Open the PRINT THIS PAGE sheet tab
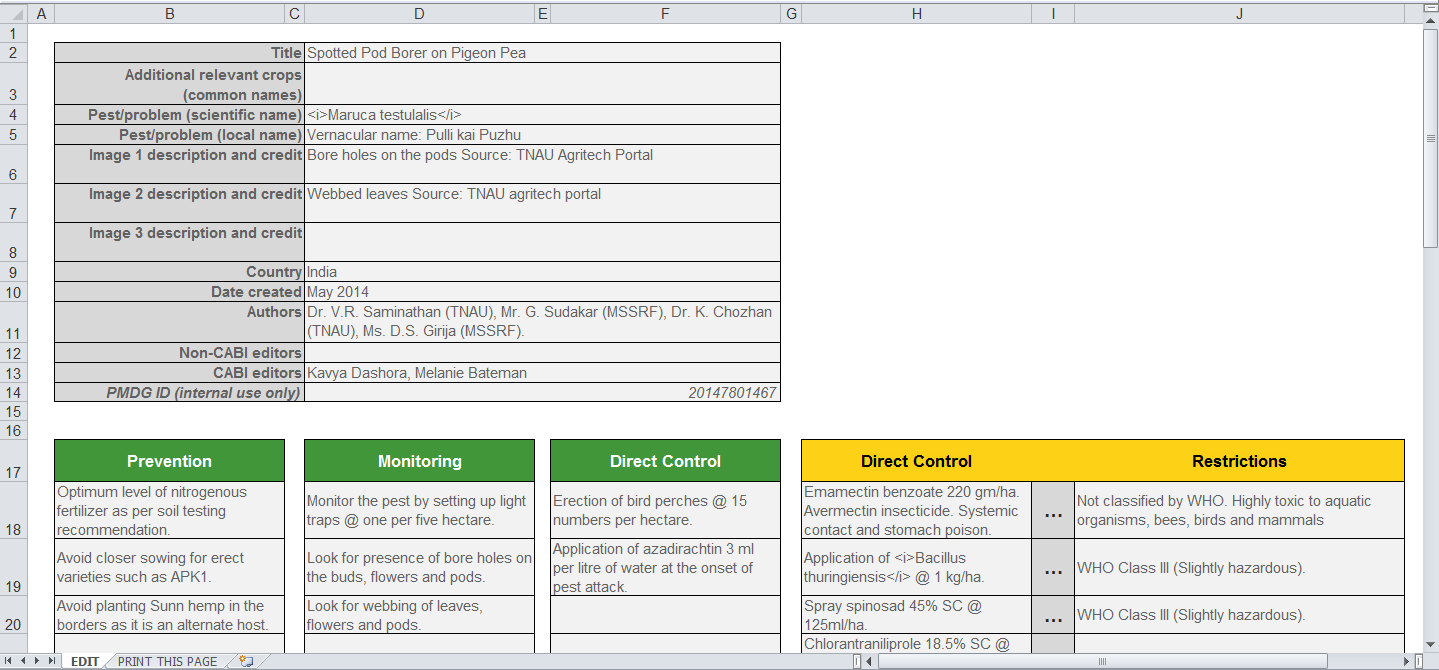Image resolution: width=1439 pixels, height=670 pixels. [x=167, y=661]
